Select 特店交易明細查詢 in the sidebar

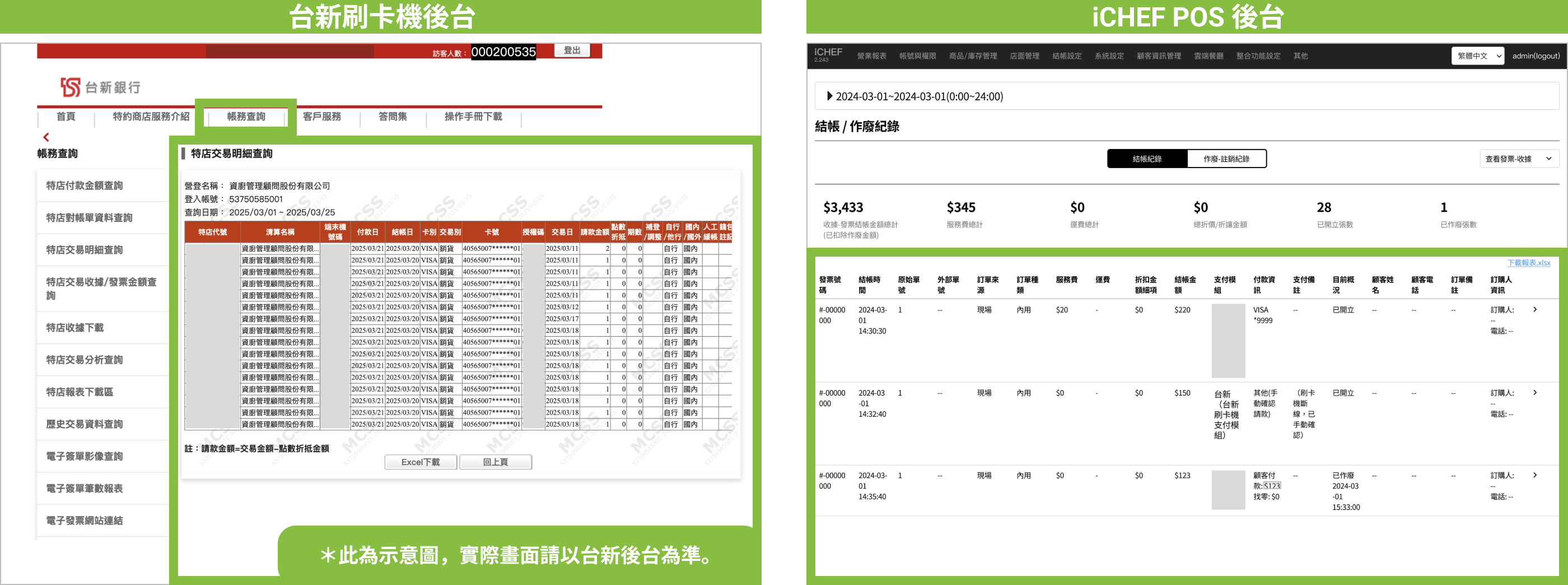pyautogui.click(x=85, y=250)
